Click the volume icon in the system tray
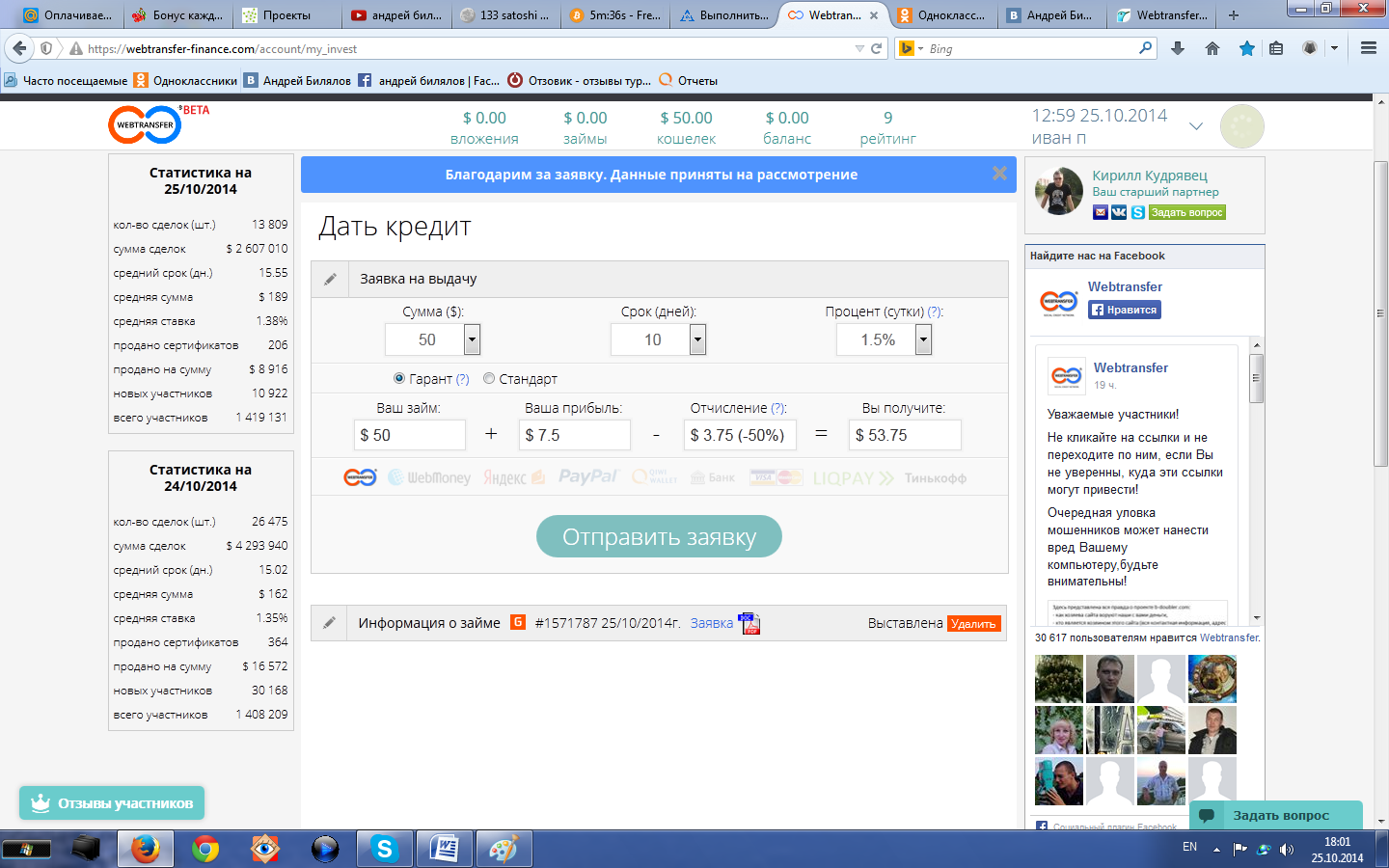This screenshot has height=868, width=1389. tap(1287, 849)
